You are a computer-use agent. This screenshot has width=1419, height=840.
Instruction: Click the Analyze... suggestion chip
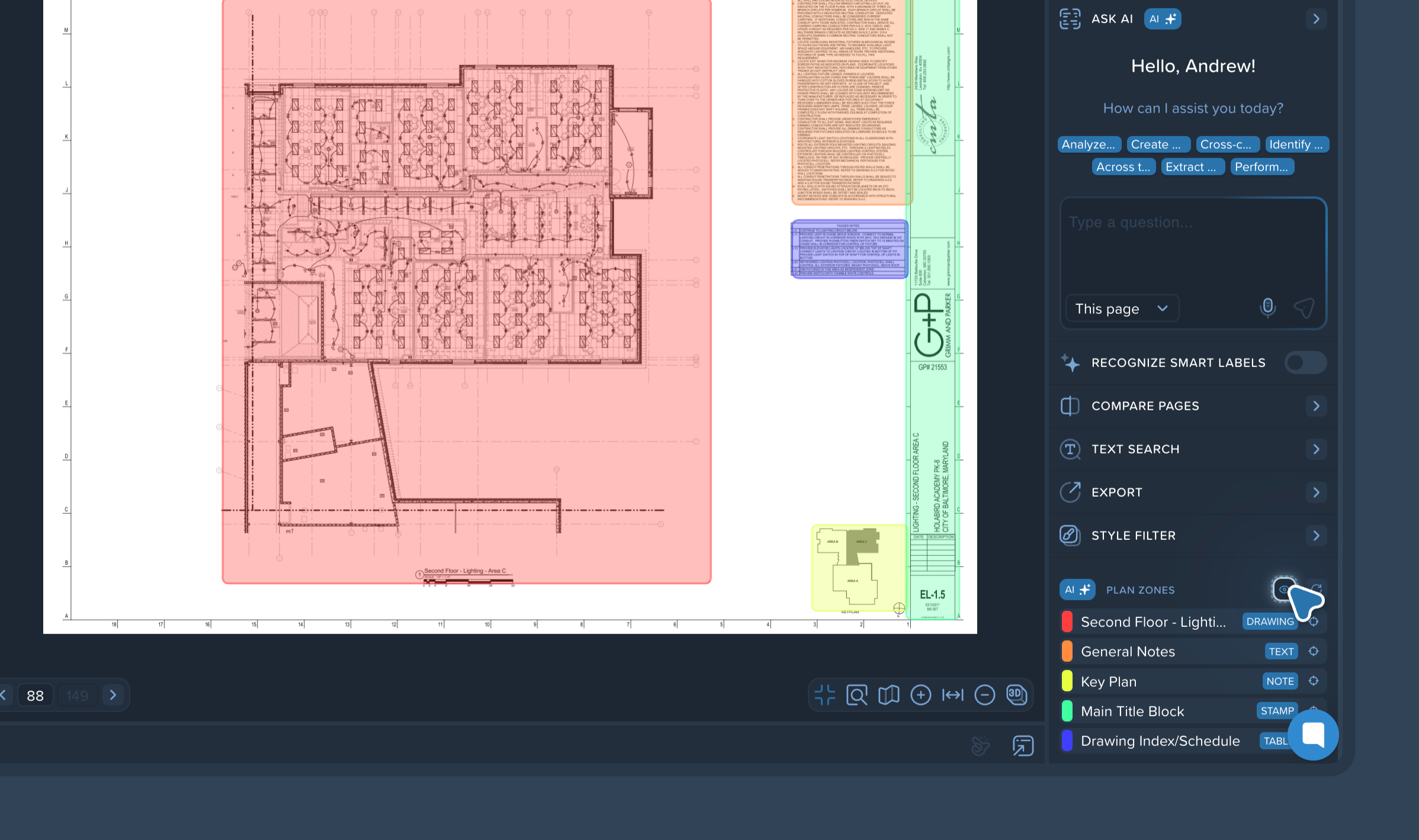pos(1089,144)
